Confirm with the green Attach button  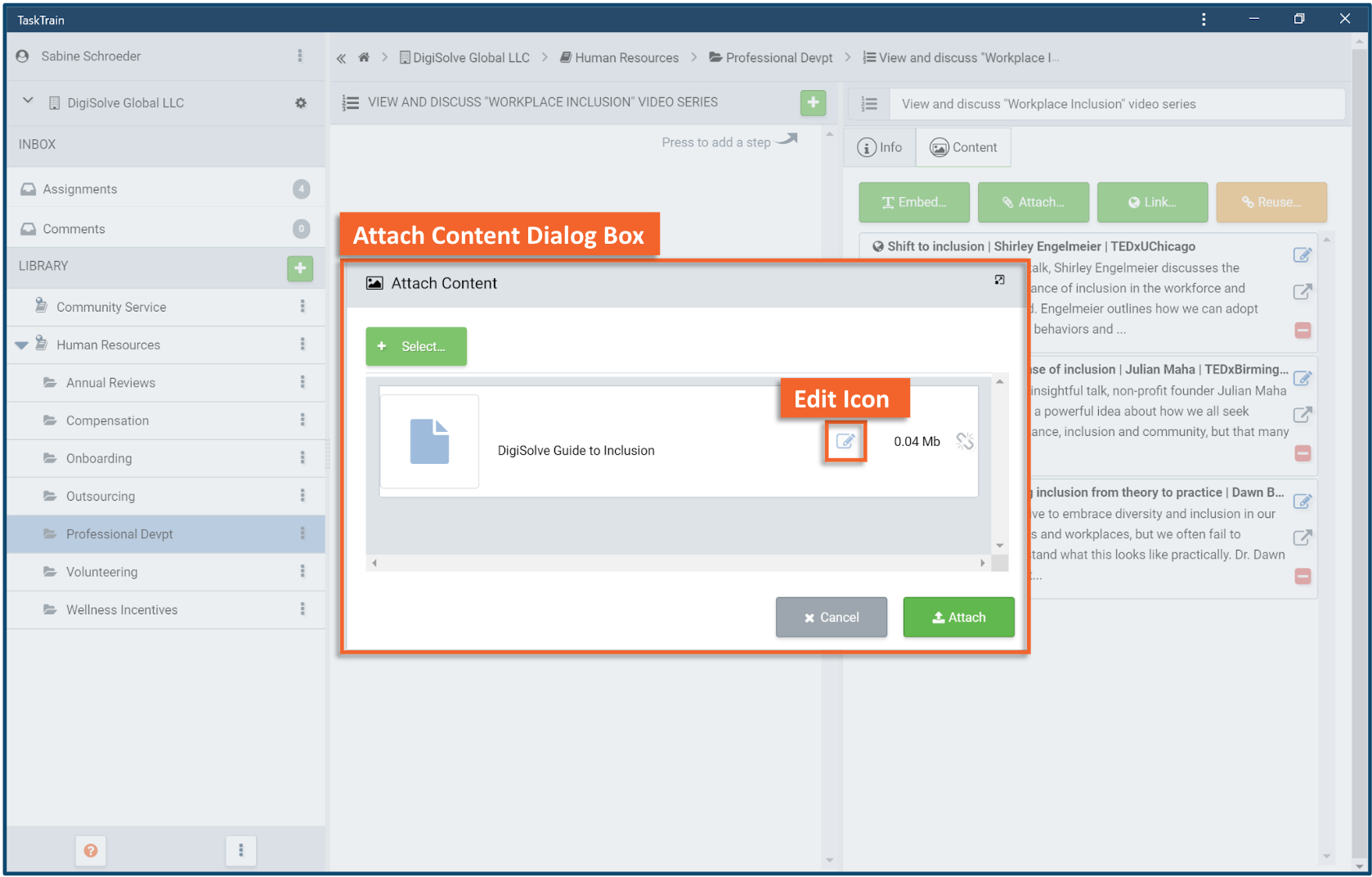958,617
